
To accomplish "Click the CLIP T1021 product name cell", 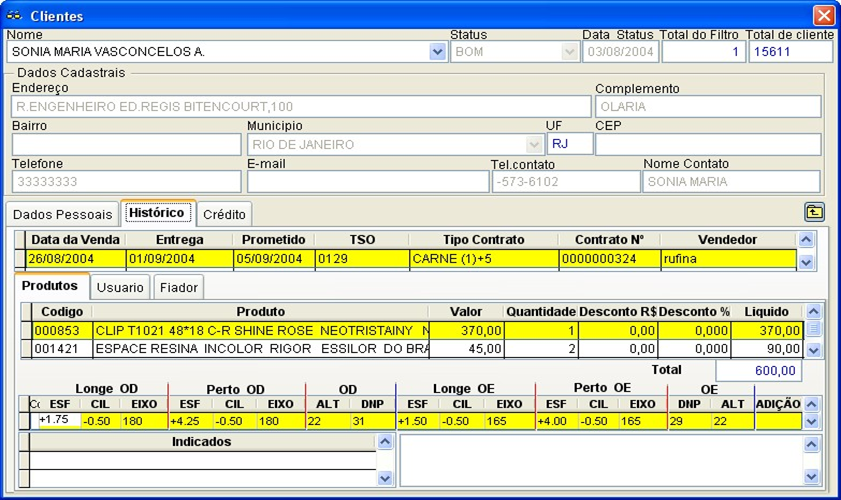I will click(261, 330).
